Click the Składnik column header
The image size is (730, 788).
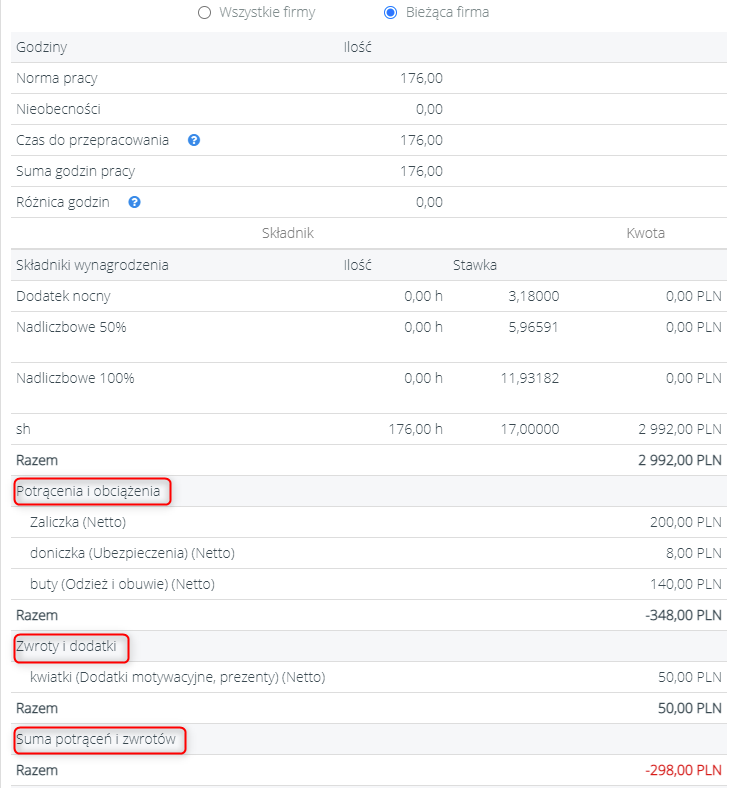tap(287, 233)
